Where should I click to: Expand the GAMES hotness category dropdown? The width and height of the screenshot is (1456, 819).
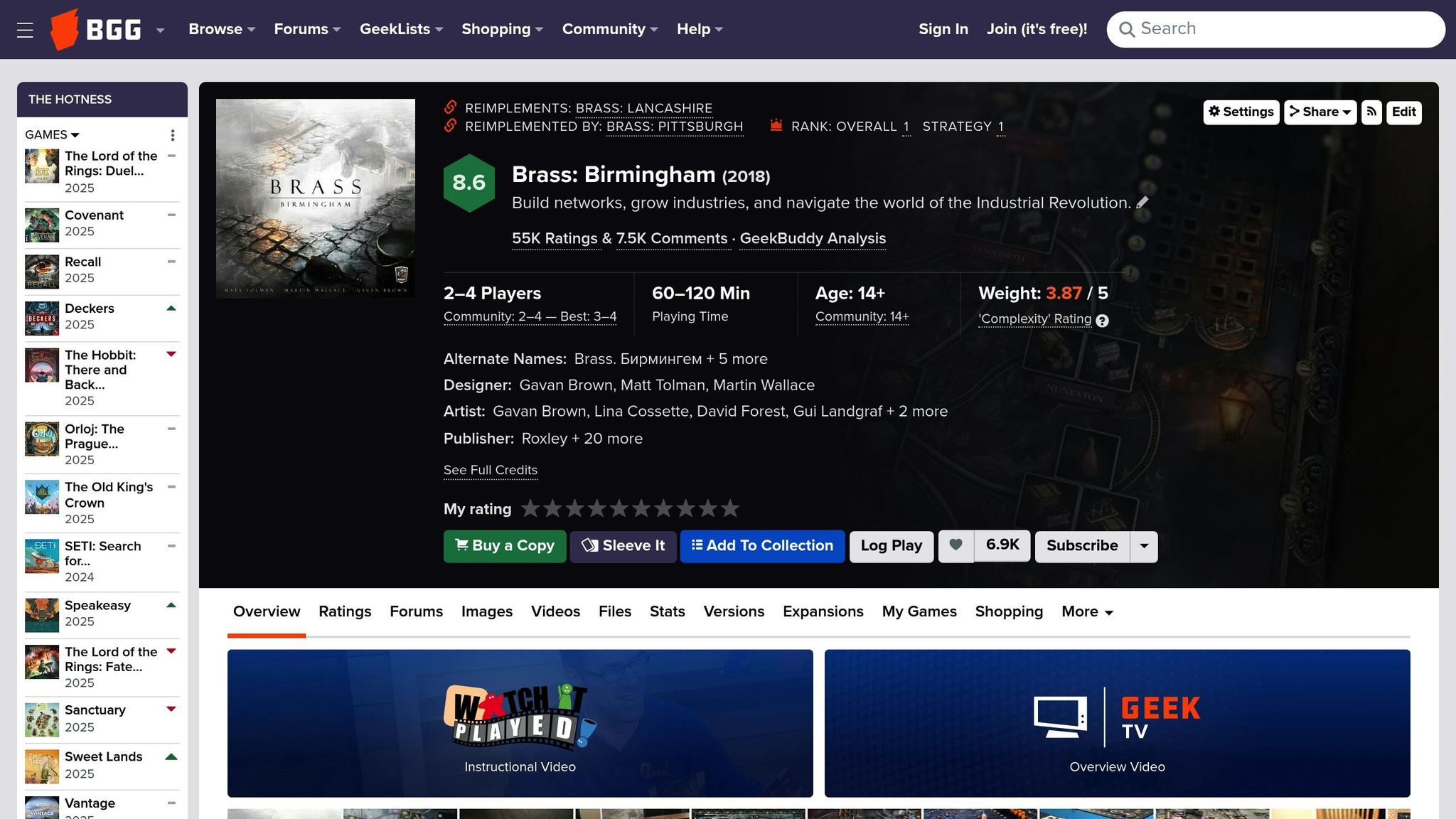tap(52, 135)
